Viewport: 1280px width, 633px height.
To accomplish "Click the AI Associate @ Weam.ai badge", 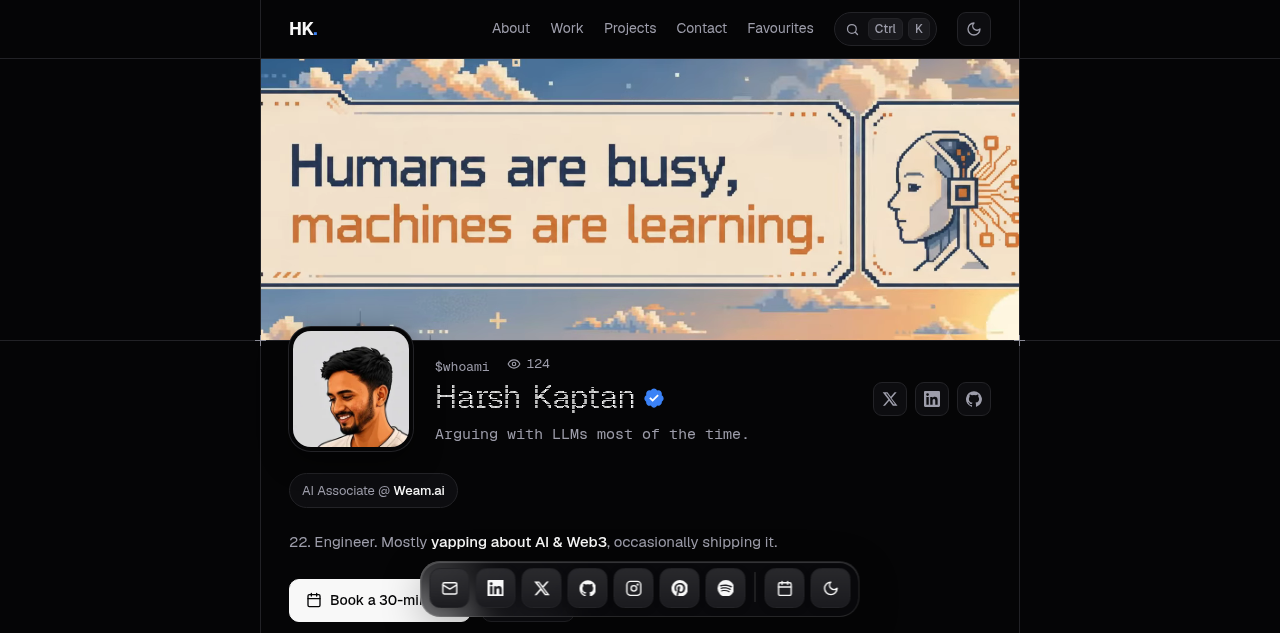I will point(373,491).
